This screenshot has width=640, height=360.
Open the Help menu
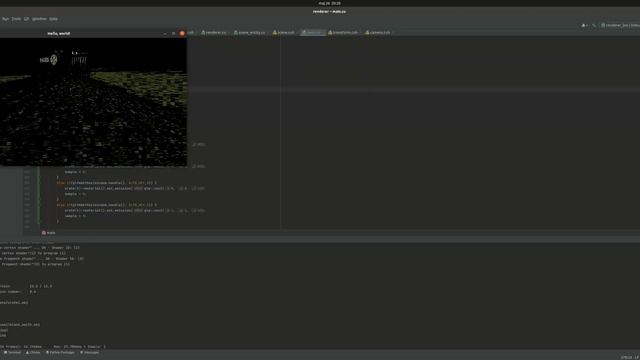(x=53, y=19)
